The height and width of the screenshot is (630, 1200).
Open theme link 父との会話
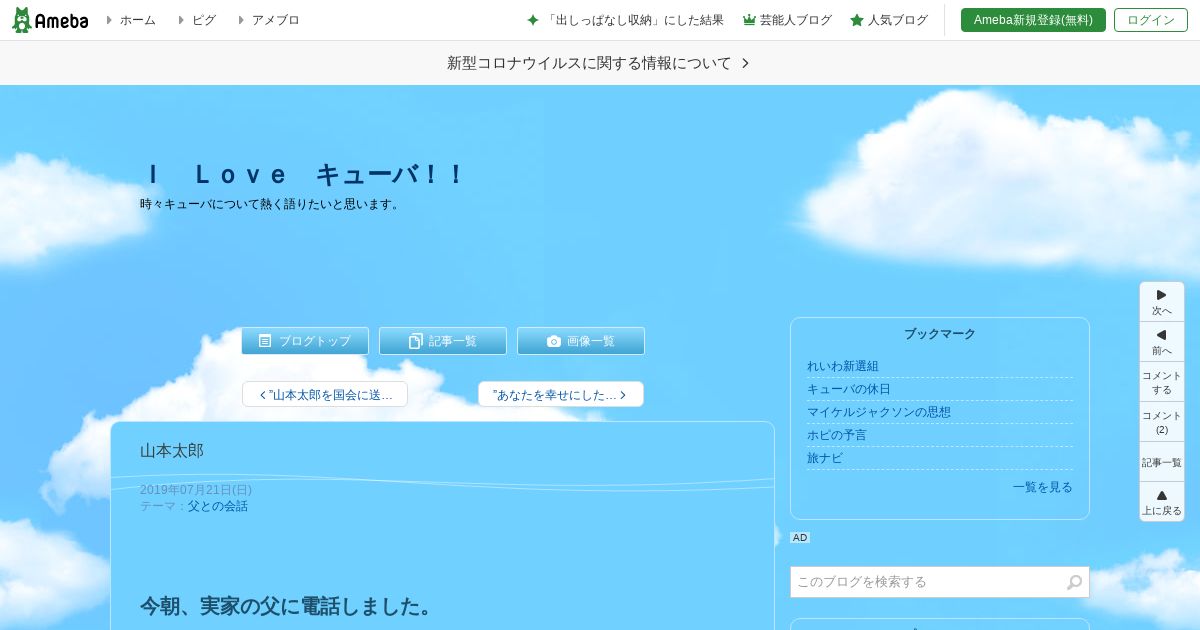[x=218, y=506]
